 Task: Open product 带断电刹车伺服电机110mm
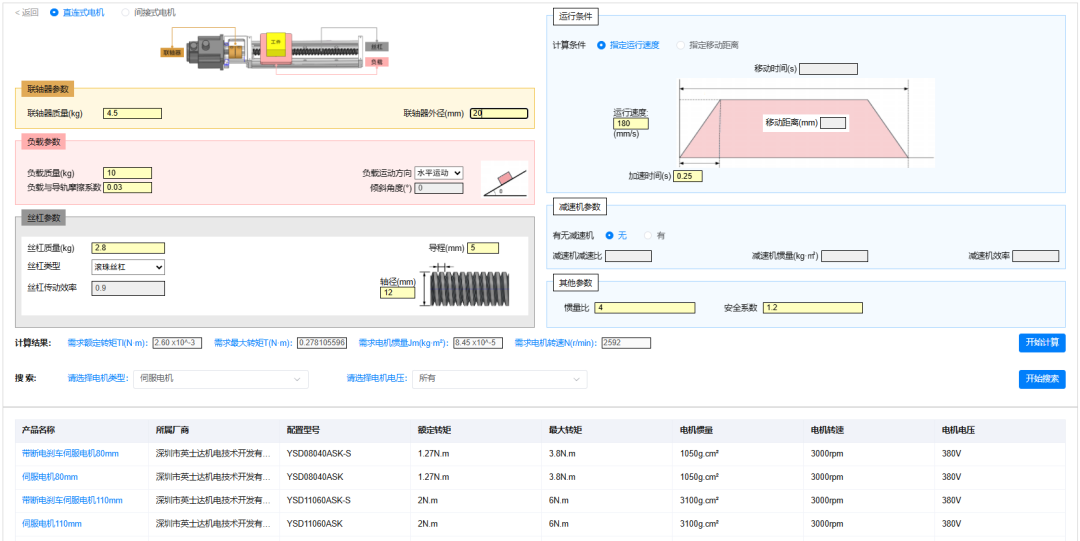tap(72, 500)
